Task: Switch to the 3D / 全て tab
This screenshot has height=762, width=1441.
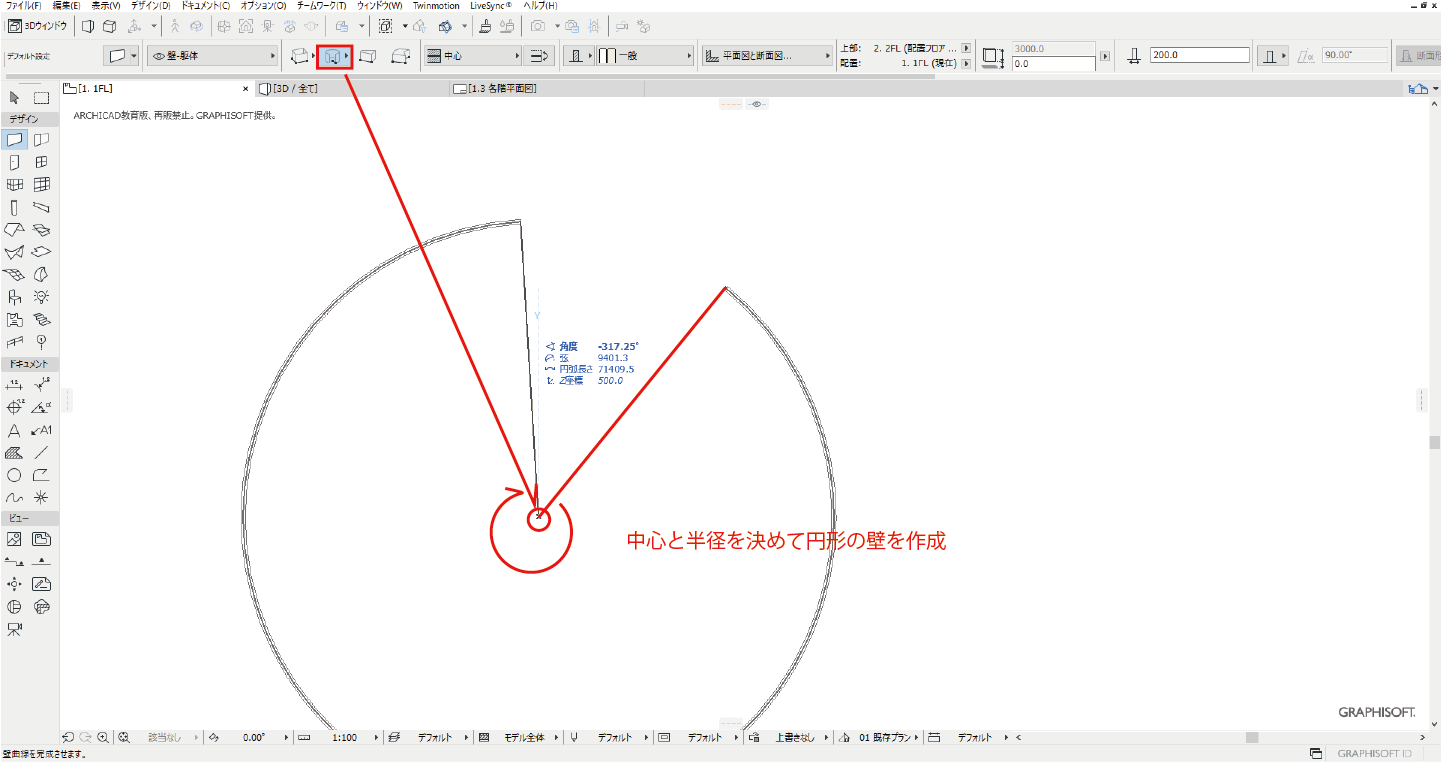Action: coord(295,89)
